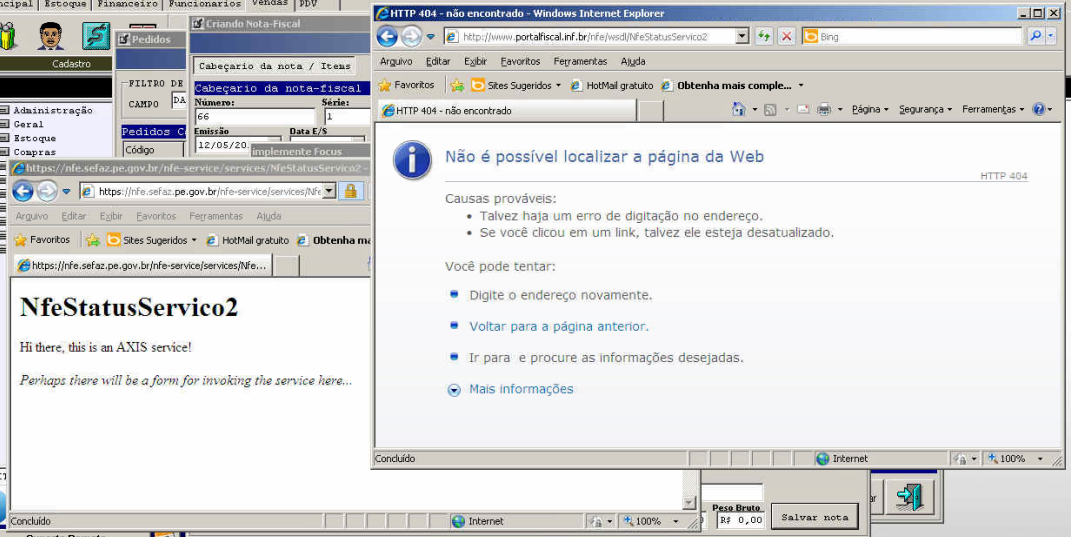Click protected mode icon in 404 status bar
Screen dimensions: 1071x537
pos(961,459)
